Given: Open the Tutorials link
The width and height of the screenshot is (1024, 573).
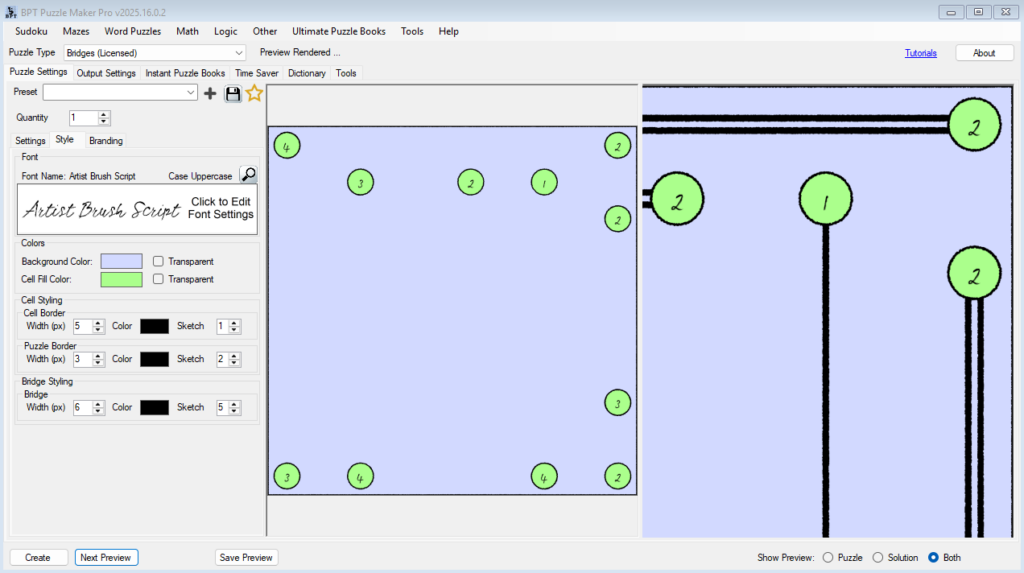Looking at the screenshot, I should 920,53.
